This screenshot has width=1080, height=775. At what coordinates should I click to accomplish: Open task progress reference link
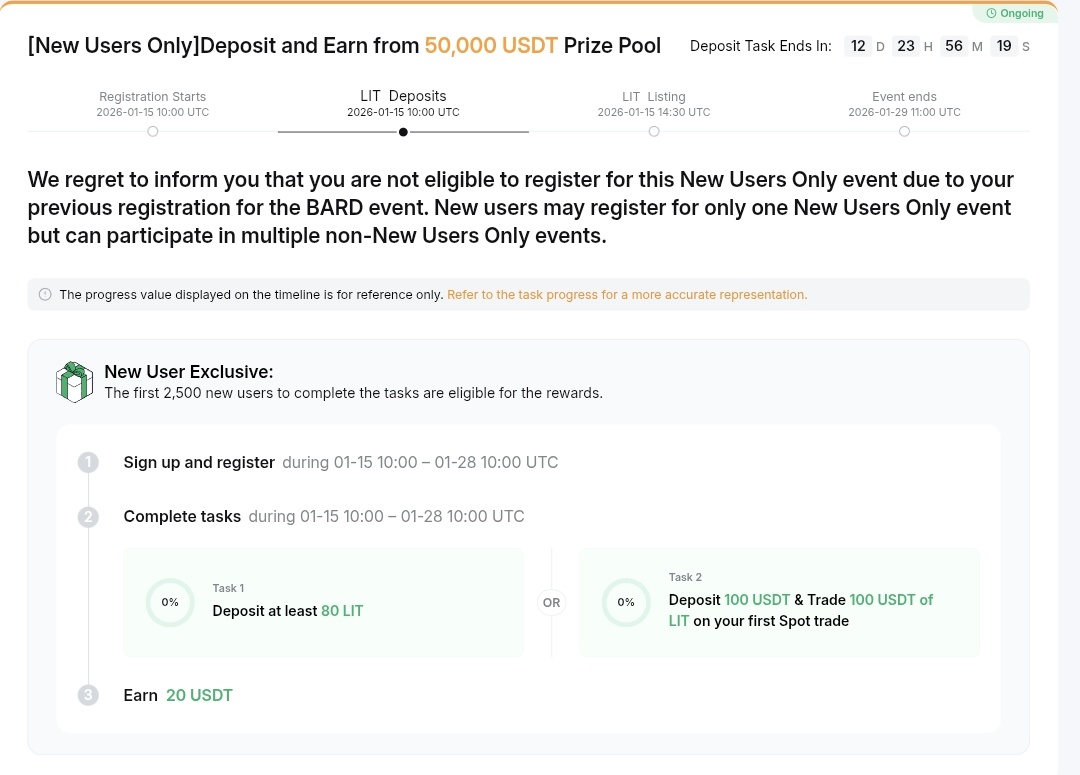click(x=627, y=295)
